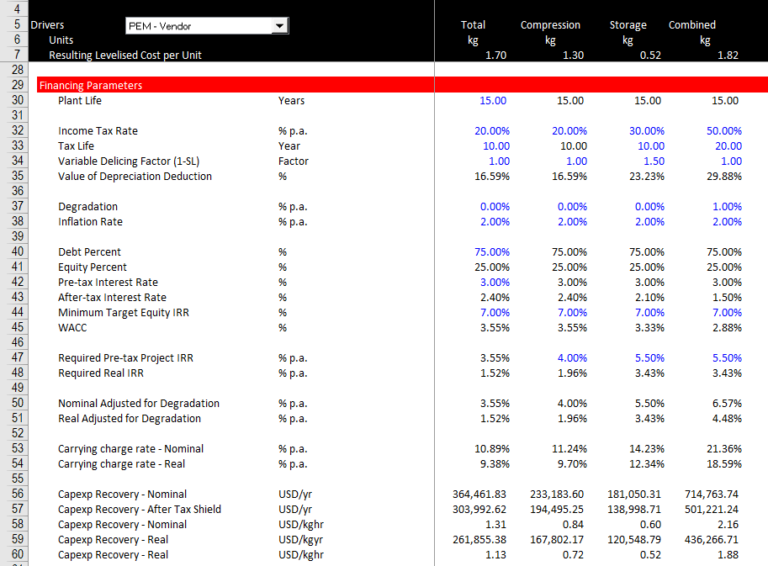Open the PEM - Vendor dropdown arrow
This screenshot has height=566, width=768.
tap(280, 26)
